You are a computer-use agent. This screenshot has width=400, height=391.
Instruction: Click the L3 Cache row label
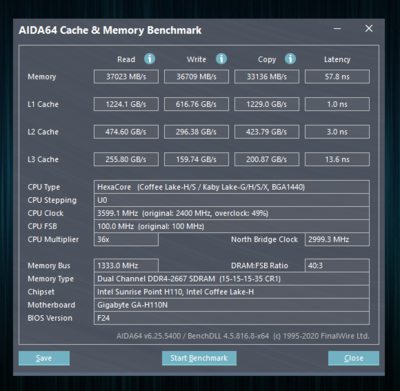pos(43,159)
